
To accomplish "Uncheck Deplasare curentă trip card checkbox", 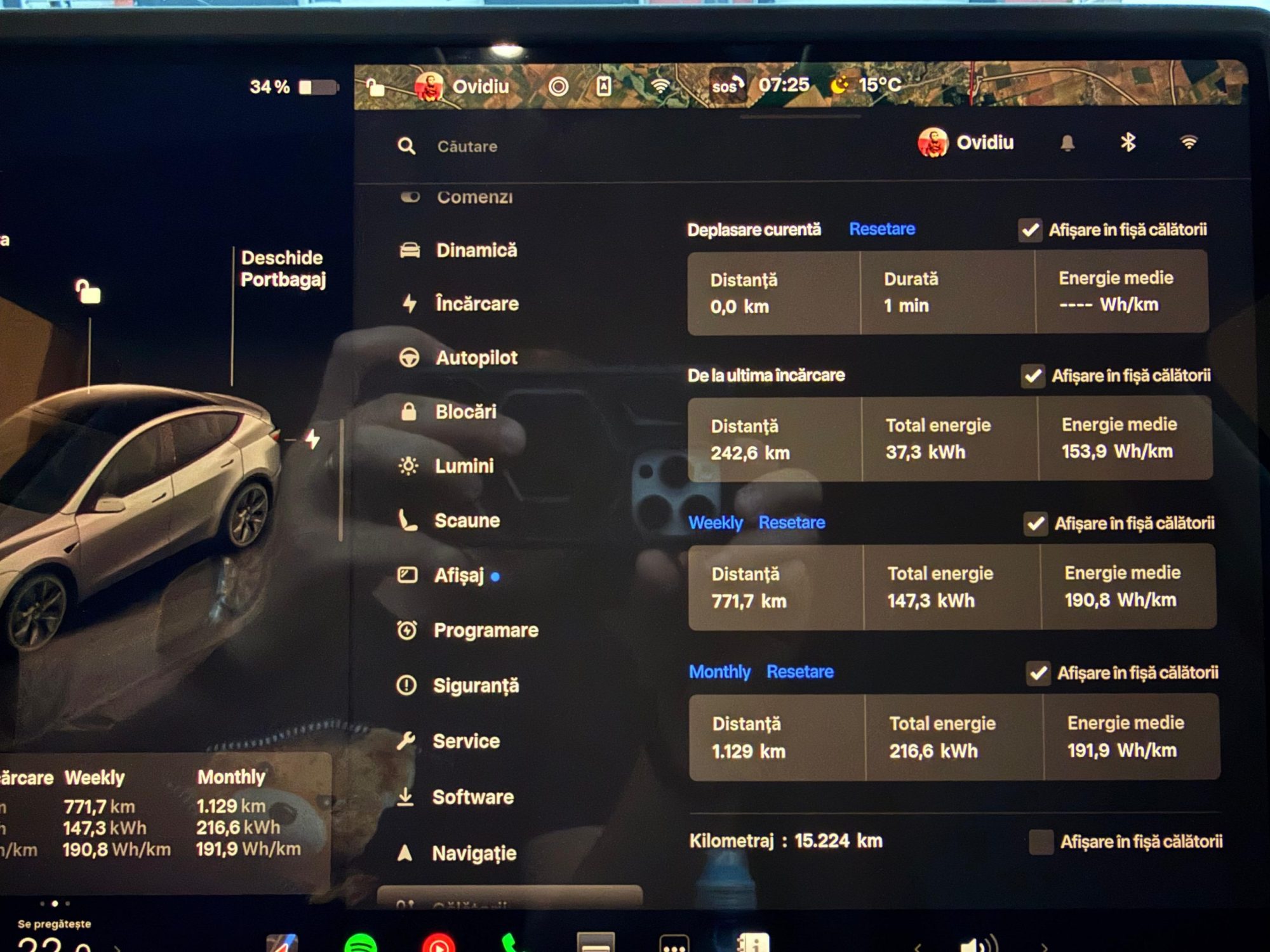I will coord(1030,230).
